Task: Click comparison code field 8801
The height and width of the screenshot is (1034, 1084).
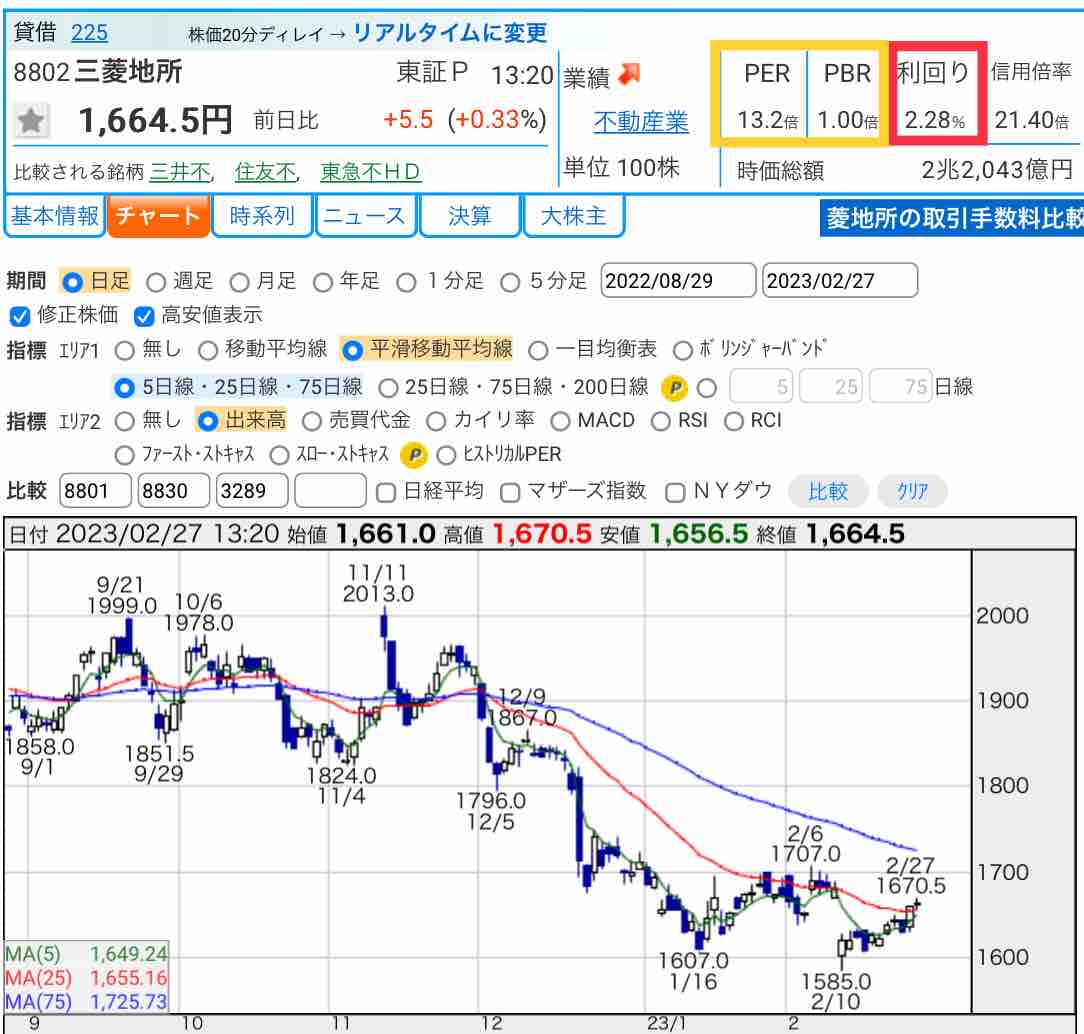Action: tap(95, 491)
